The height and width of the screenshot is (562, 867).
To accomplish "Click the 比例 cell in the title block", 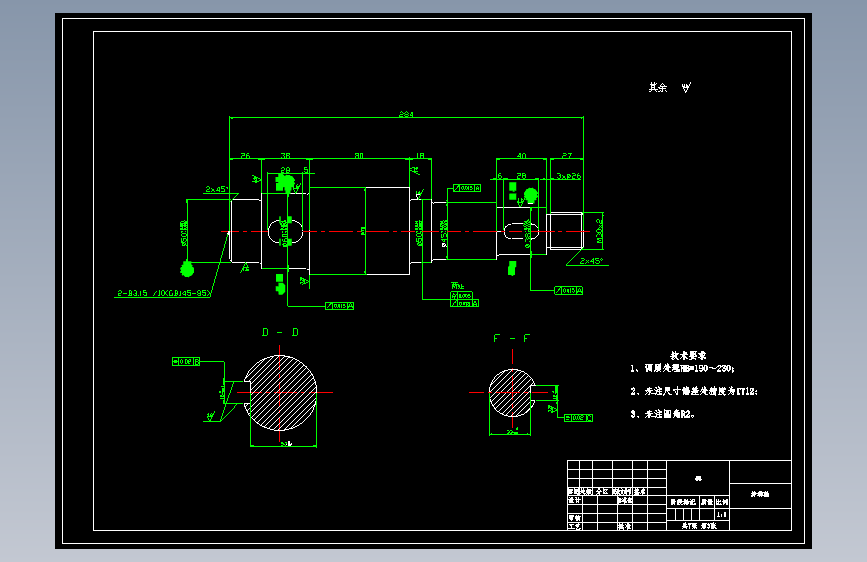I will [x=722, y=502].
